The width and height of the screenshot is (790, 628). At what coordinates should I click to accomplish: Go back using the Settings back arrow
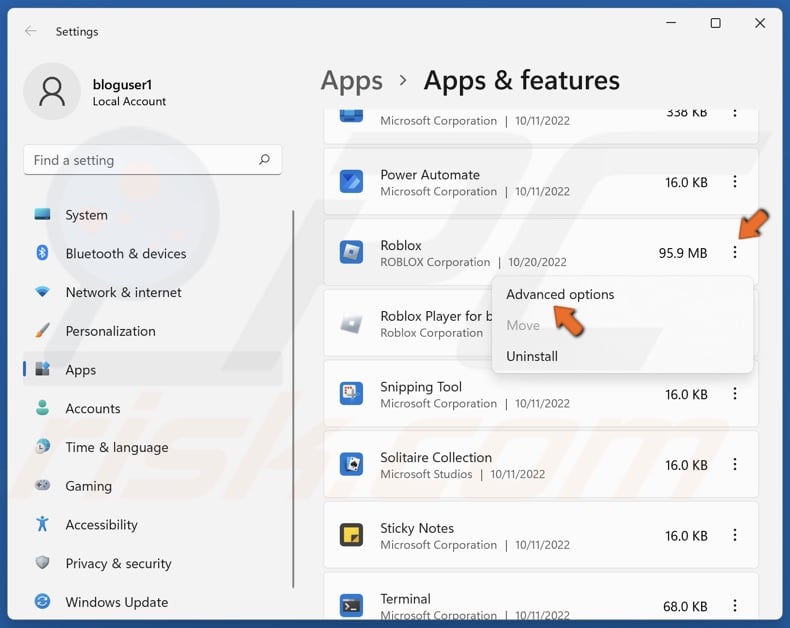pyautogui.click(x=31, y=31)
